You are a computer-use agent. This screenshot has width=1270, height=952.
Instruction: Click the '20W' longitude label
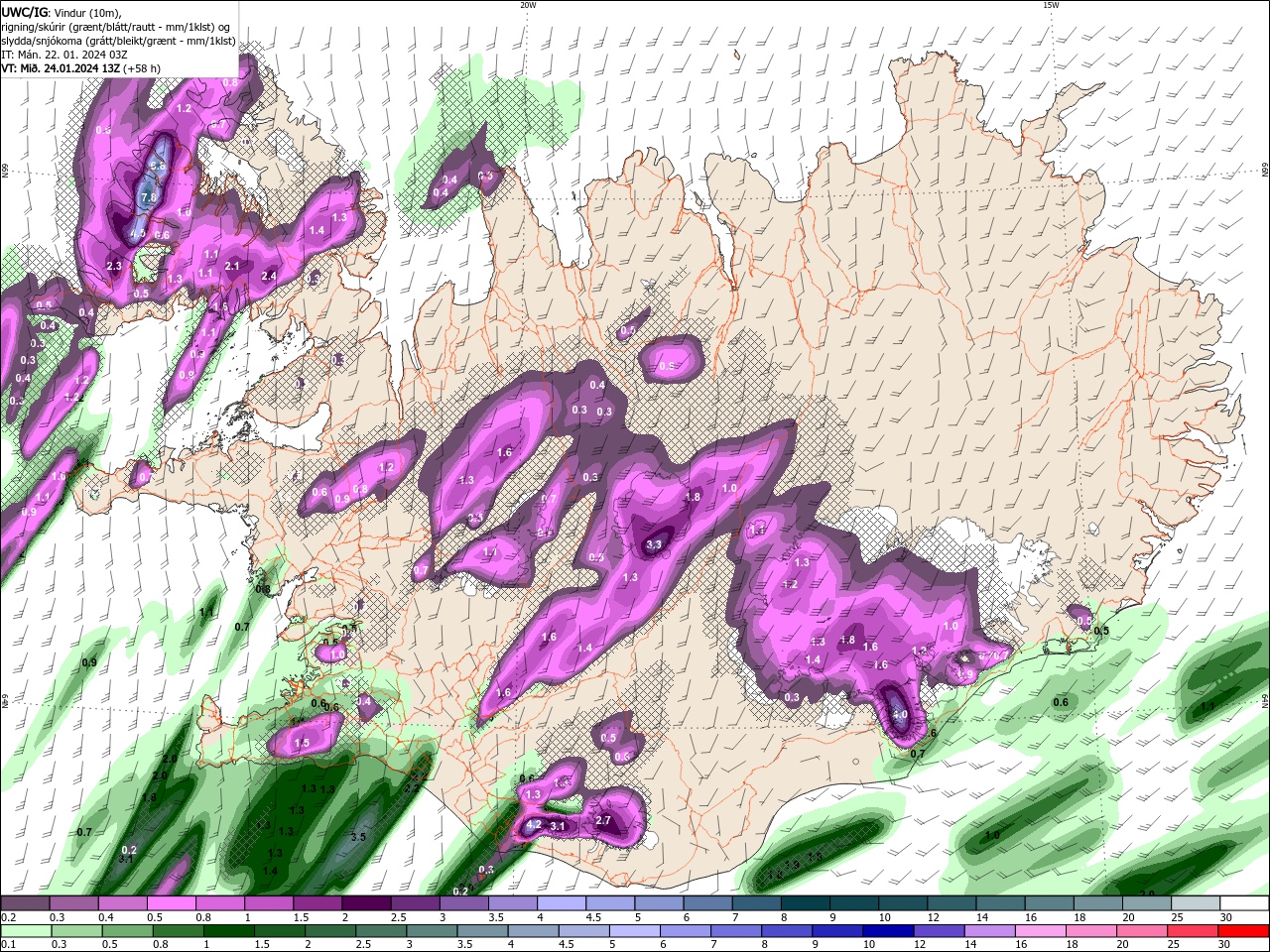528,5
